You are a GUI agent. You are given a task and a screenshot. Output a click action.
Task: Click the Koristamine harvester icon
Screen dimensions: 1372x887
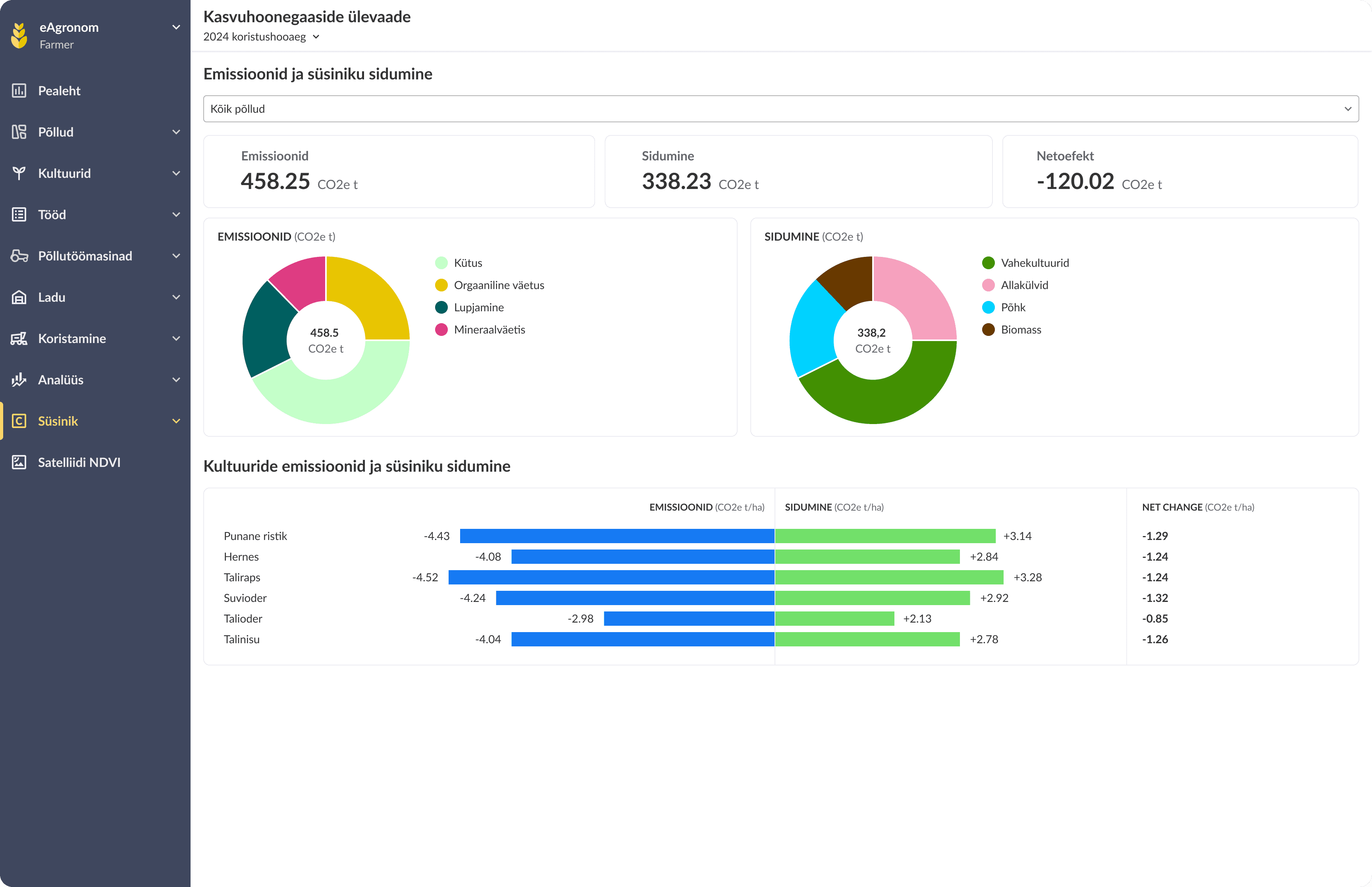pos(19,339)
